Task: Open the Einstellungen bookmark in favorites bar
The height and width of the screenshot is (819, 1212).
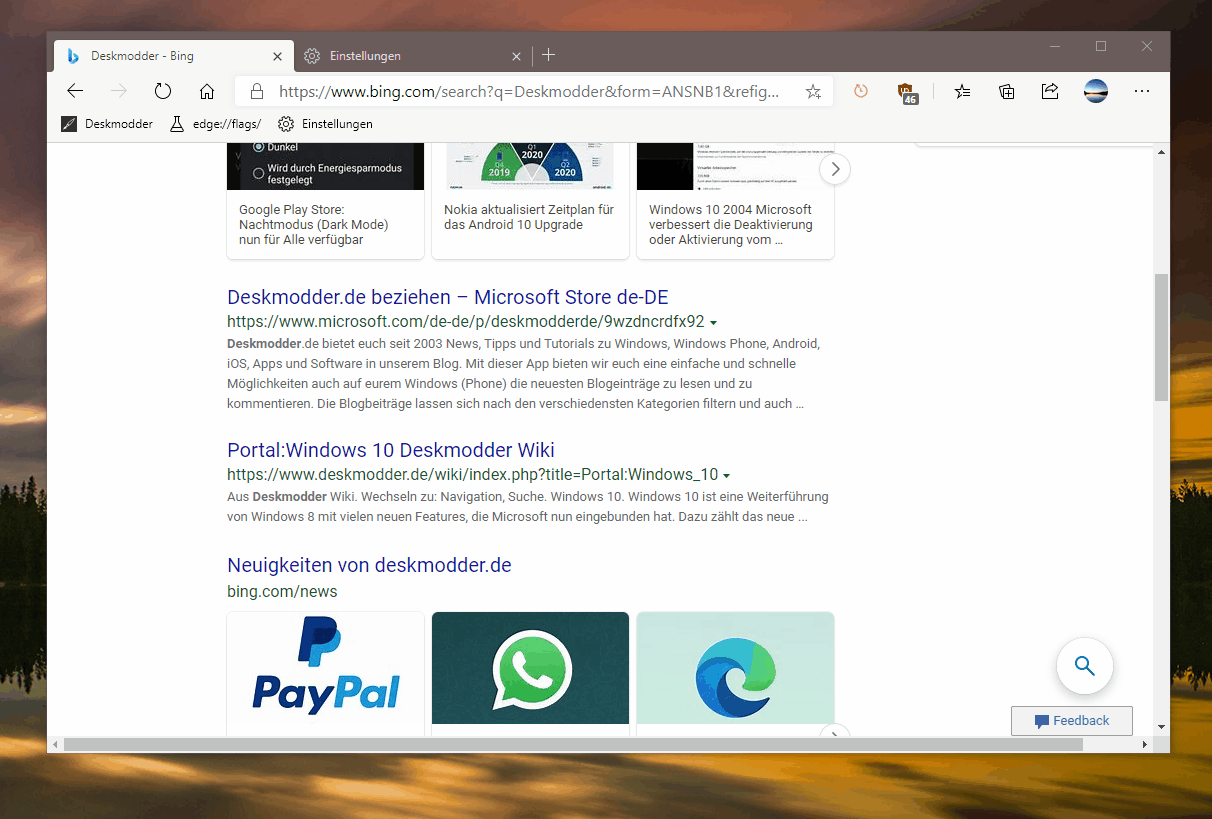Action: coord(325,124)
